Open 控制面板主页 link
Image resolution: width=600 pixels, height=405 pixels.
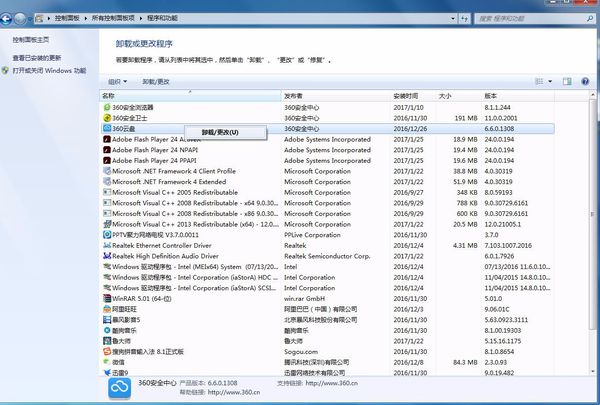(x=31, y=40)
